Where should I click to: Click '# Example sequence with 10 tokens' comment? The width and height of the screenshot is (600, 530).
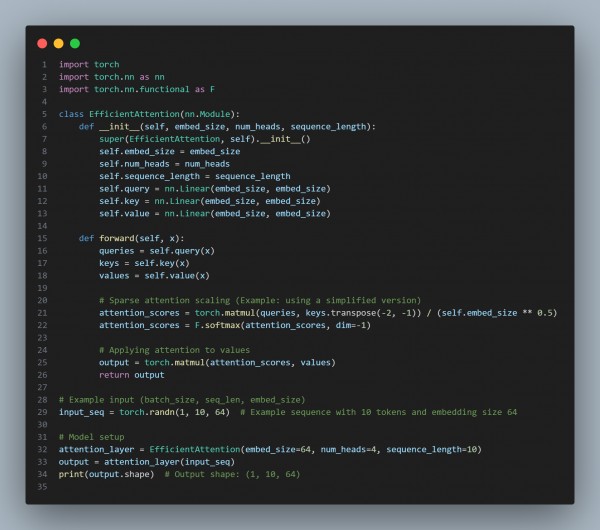379,412
